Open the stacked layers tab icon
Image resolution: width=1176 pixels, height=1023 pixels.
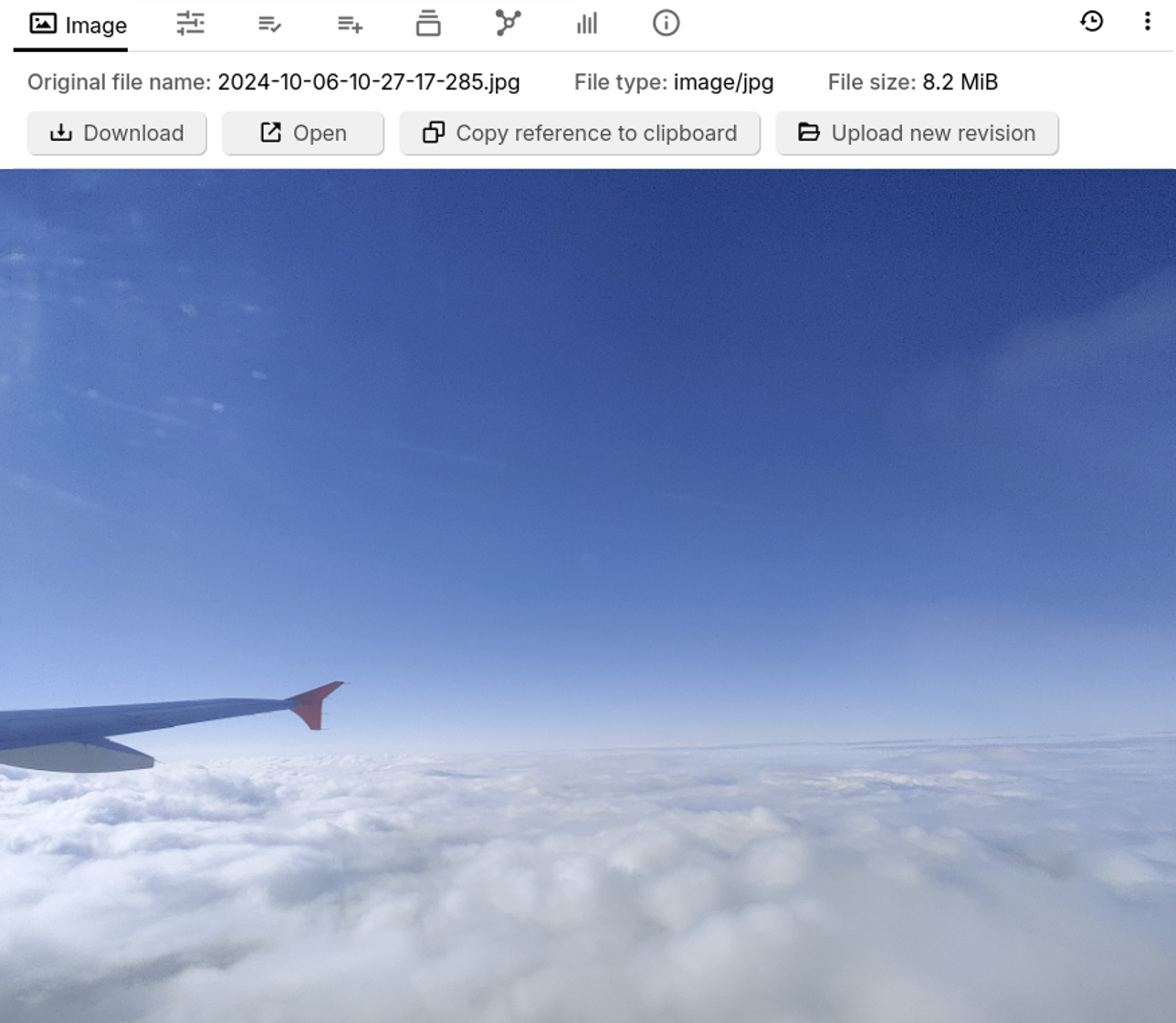pyautogui.click(x=428, y=24)
